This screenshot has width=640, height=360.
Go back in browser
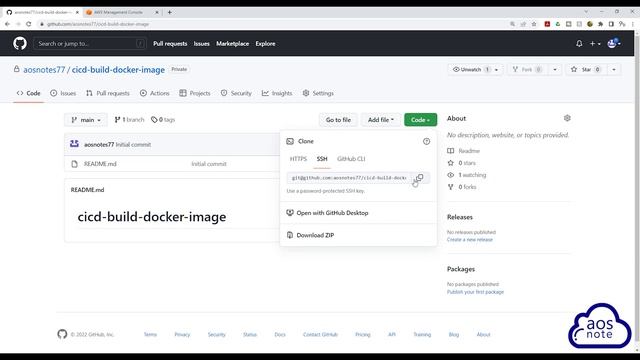coord(7,24)
